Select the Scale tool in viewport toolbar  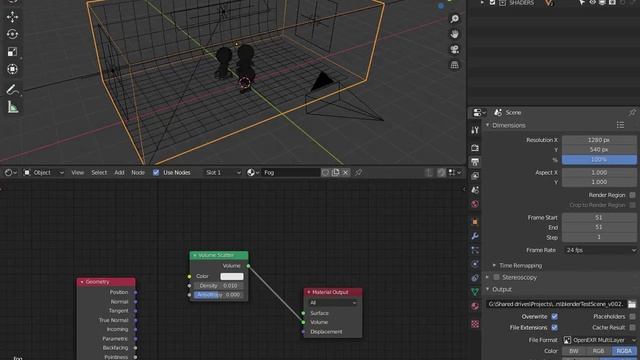click(x=12, y=52)
